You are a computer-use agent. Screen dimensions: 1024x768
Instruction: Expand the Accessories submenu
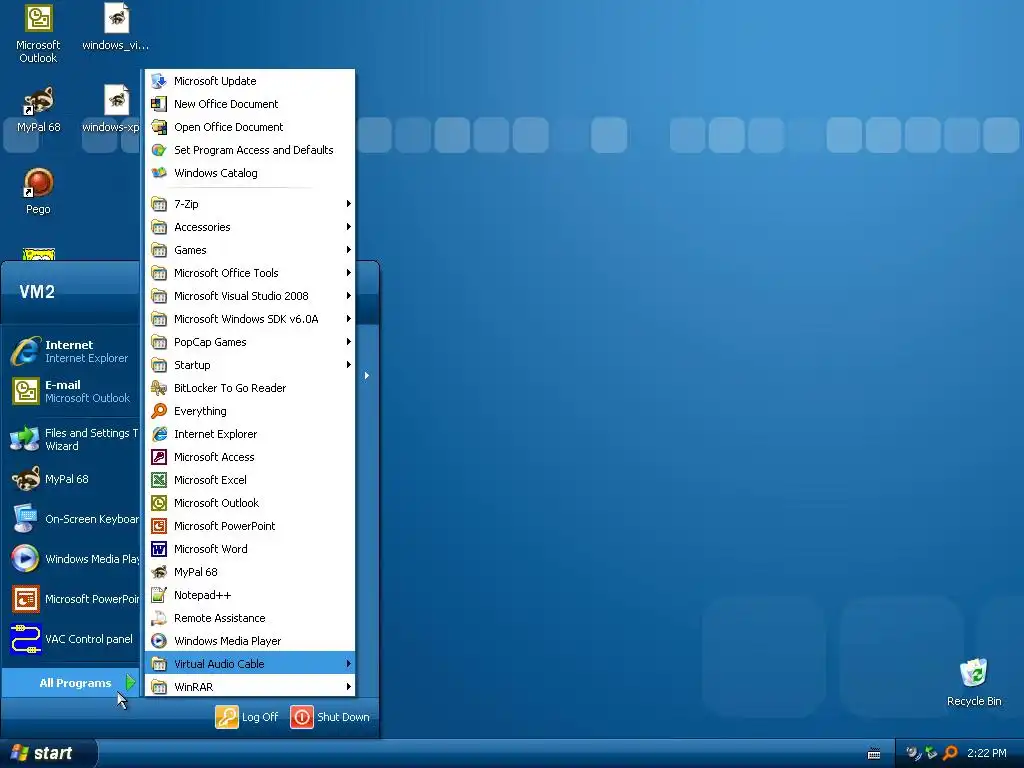click(x=249, y=227)
